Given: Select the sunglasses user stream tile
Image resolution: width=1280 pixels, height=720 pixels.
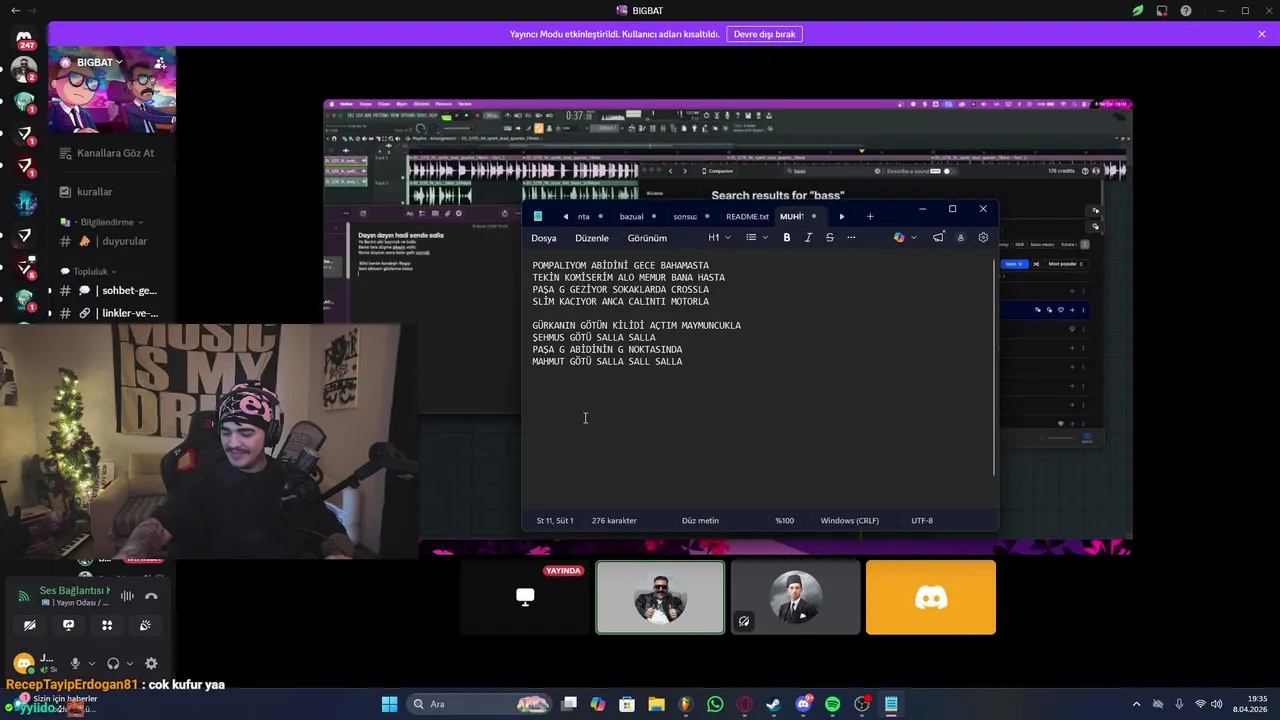Looking at the screenshot, I should point(660,597).
